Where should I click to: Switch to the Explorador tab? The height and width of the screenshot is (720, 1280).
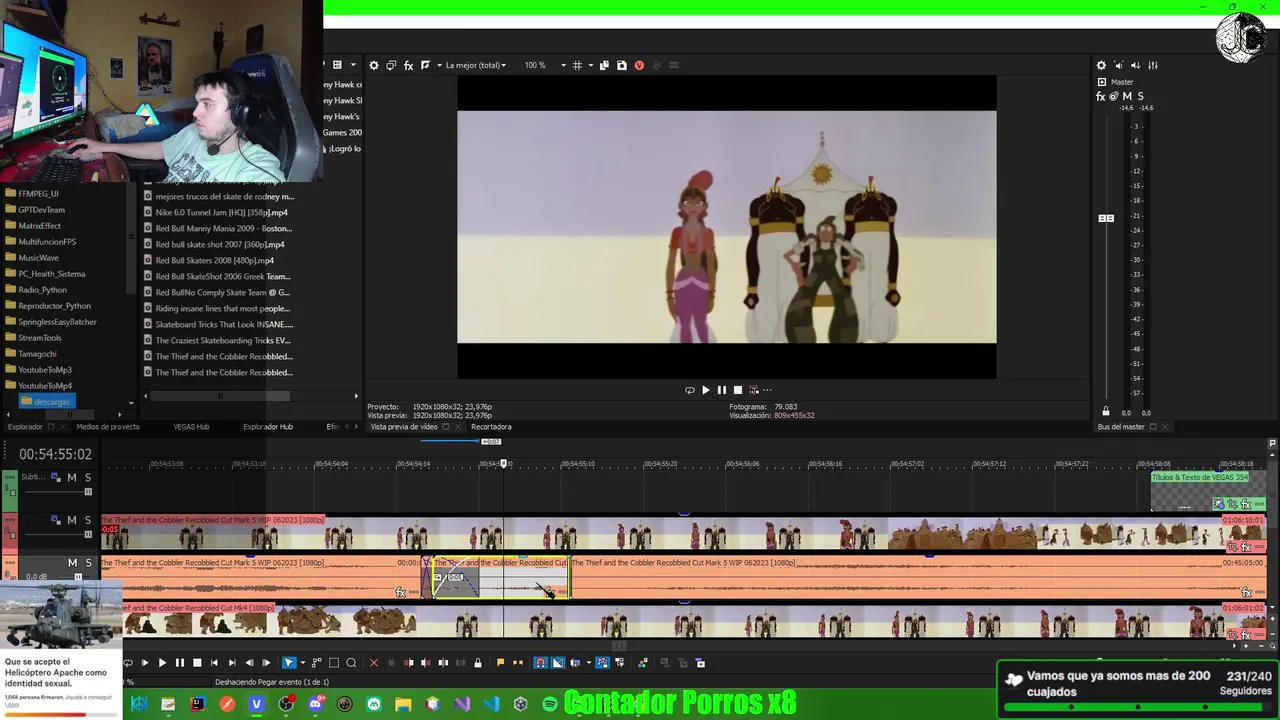[25, 427]
